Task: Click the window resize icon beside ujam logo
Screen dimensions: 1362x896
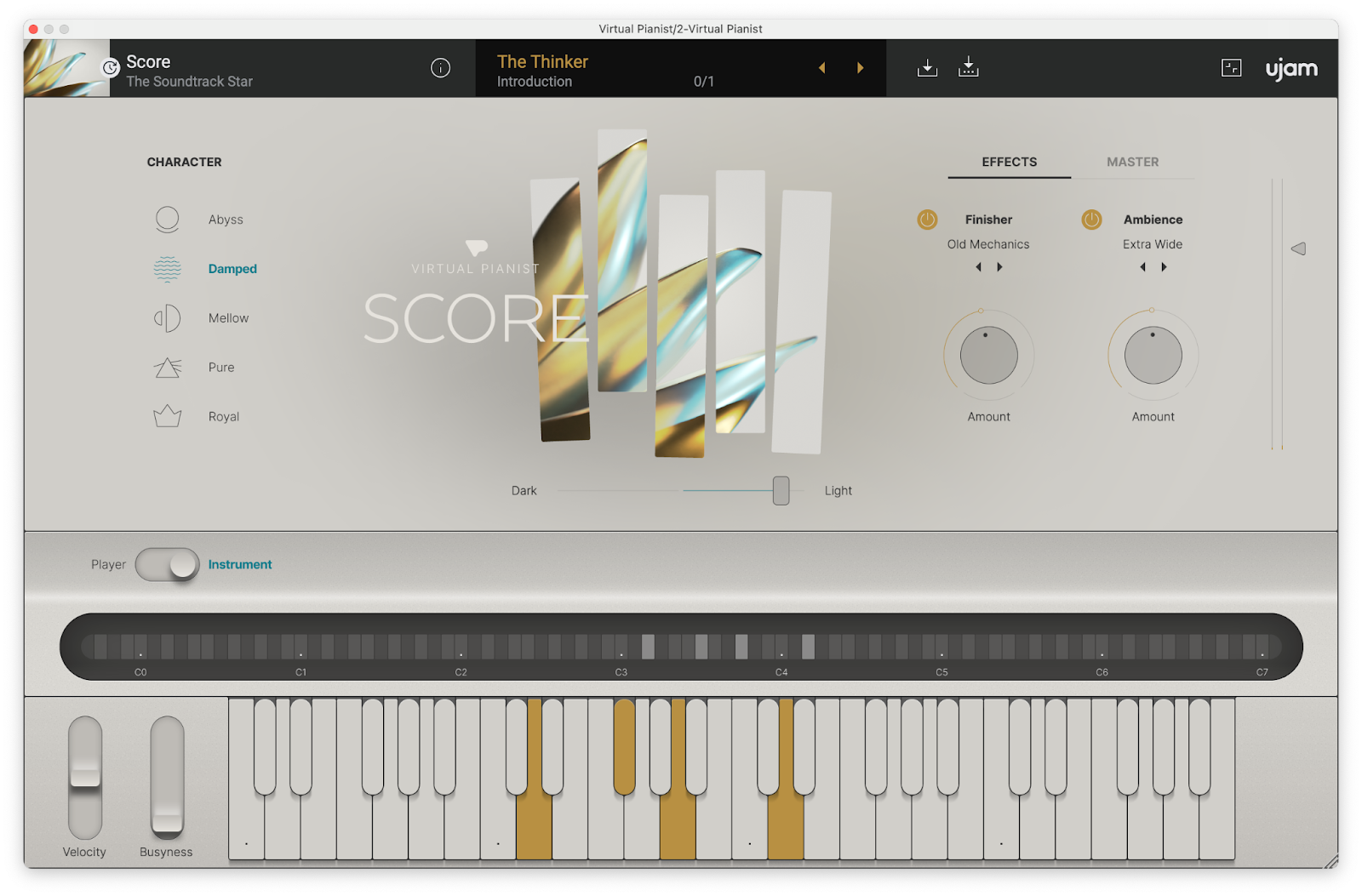Action: [x=1231, y=68]
